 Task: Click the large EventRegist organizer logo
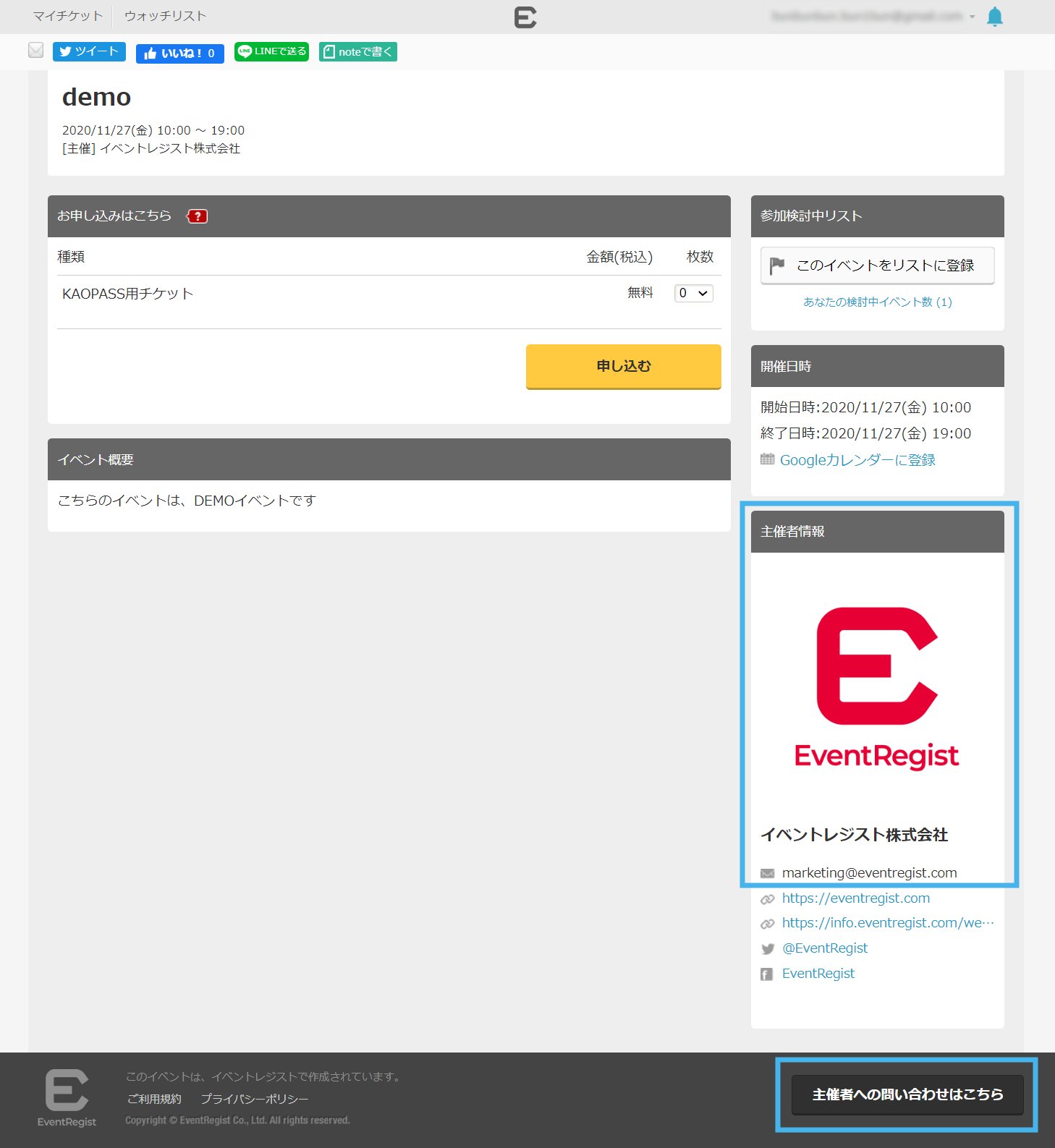tap(877, 687)
